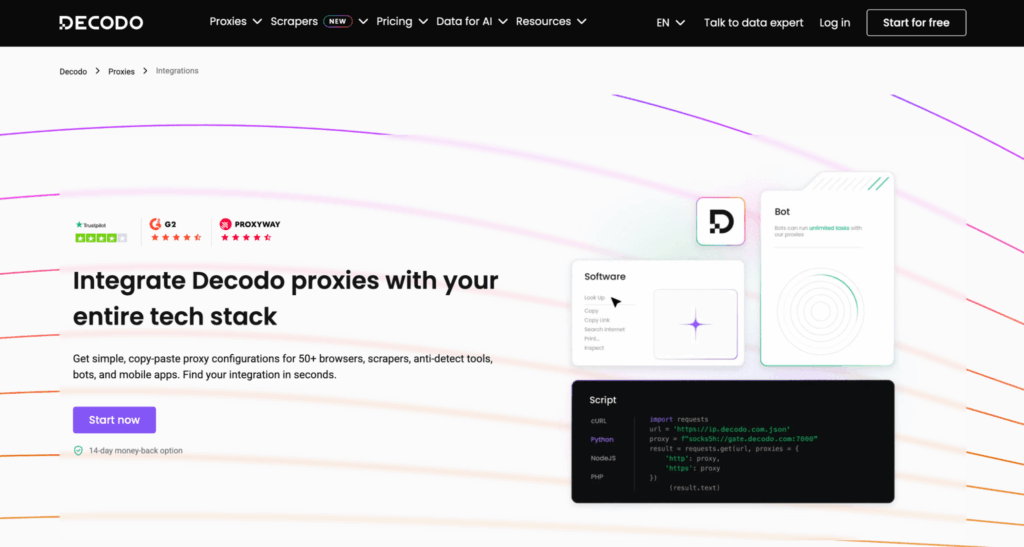The image size is (1024, 547).
Task: Click the Bot card heading
Action: tap(782, 211)
